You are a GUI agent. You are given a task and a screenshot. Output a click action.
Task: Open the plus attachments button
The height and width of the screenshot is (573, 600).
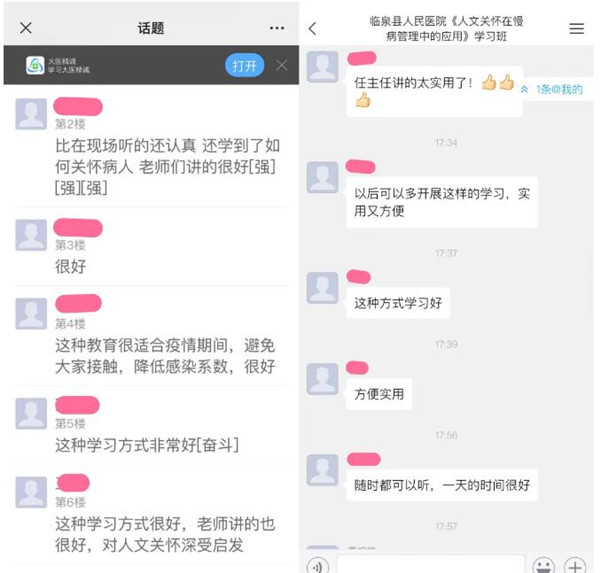(x=575, y=565)
